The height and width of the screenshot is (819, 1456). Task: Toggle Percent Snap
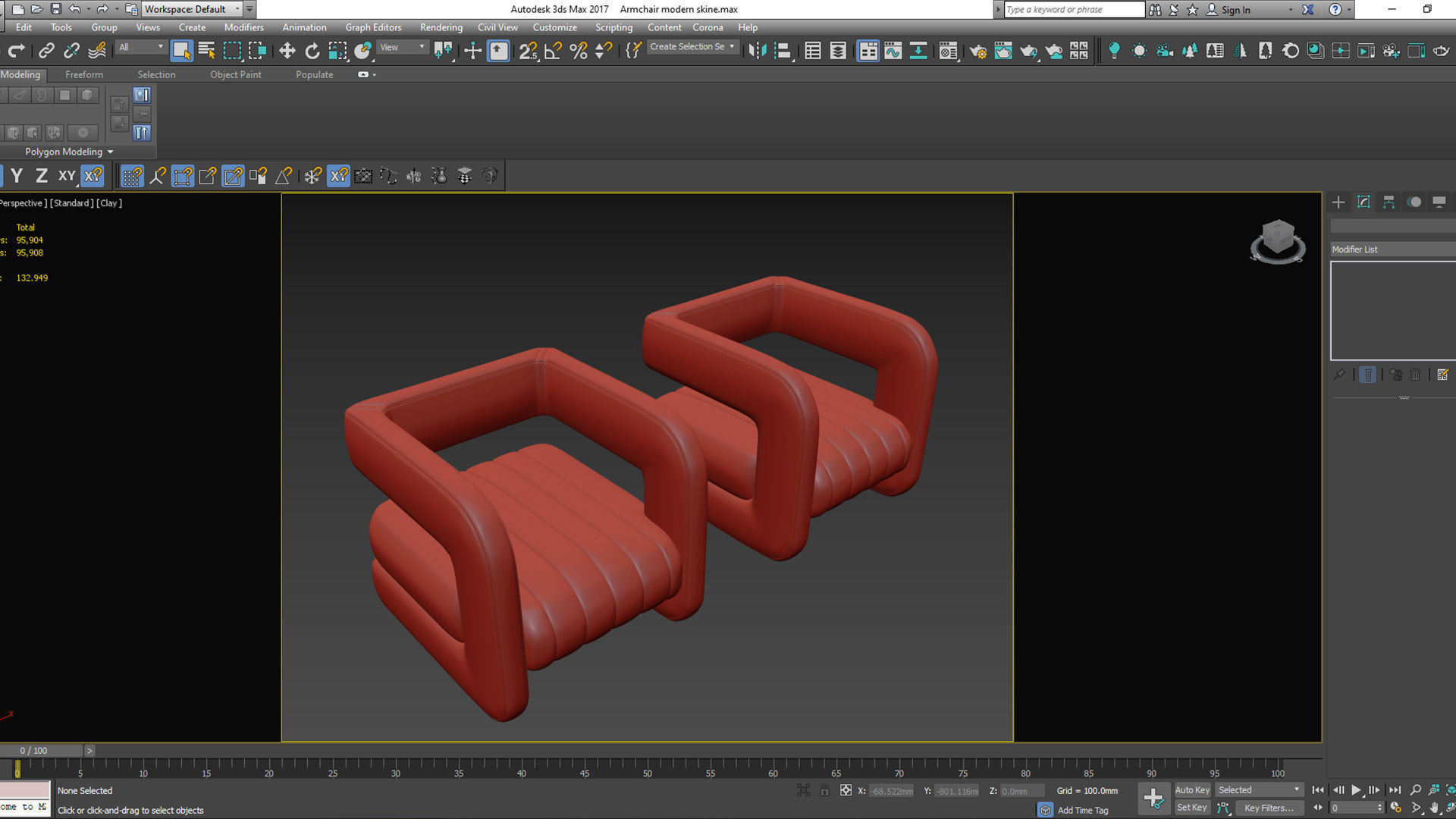578,51
